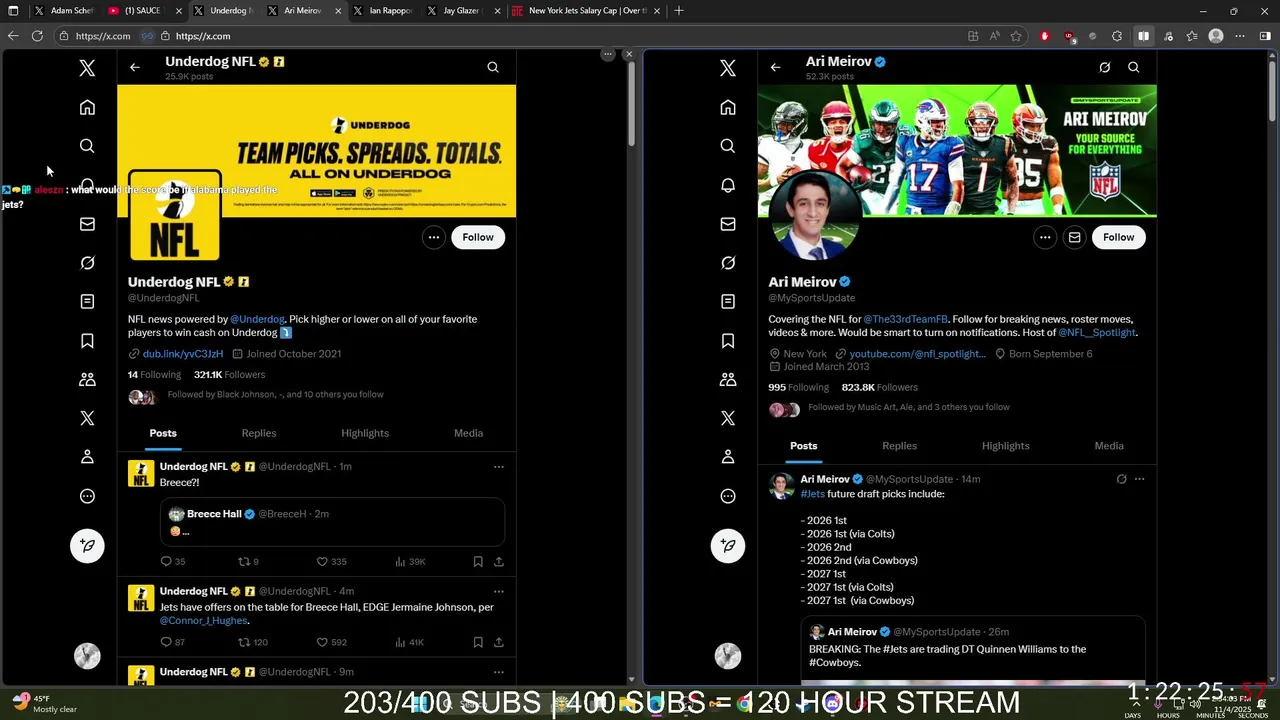Like the Jets have offers post
1280x720 pixels.
coord(331,642)
